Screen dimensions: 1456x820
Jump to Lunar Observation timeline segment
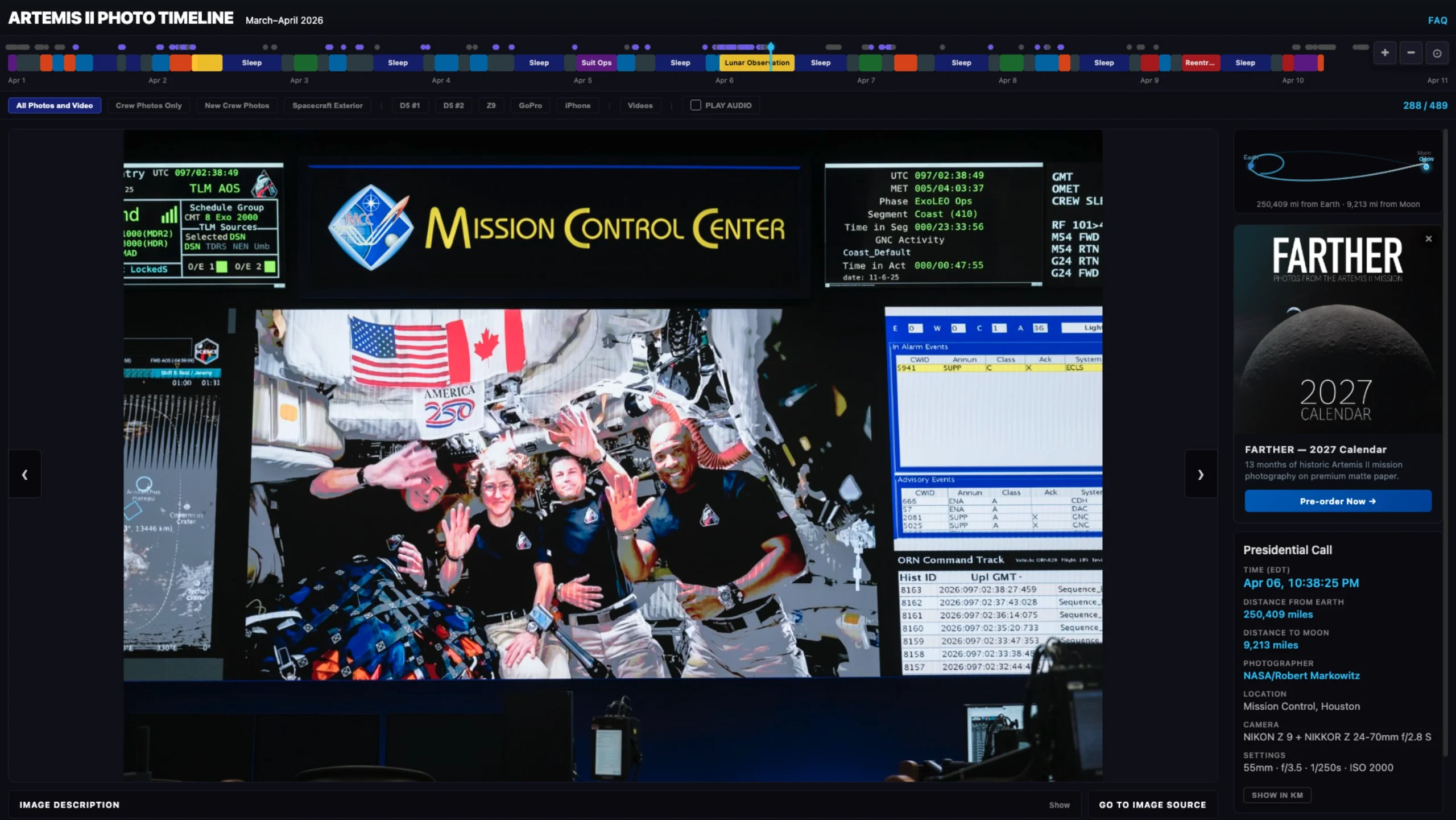[x=756, y=63]
